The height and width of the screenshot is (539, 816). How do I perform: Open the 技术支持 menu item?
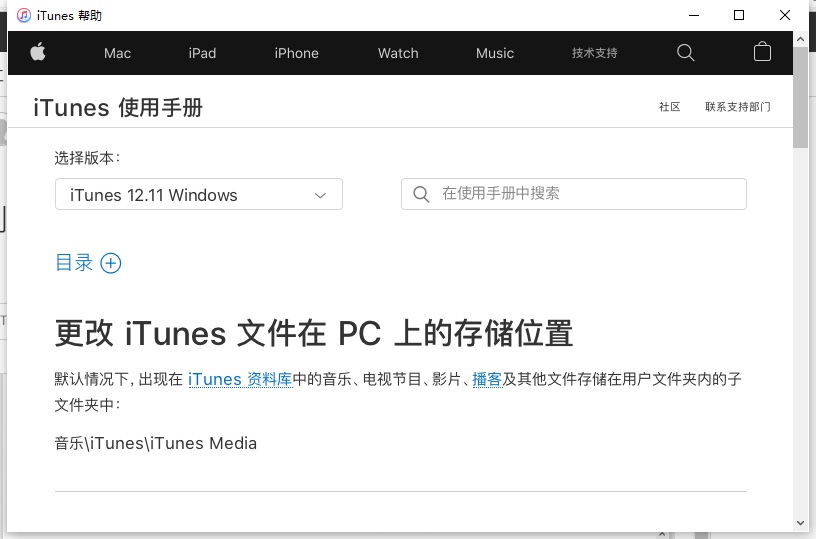(594, 53)
